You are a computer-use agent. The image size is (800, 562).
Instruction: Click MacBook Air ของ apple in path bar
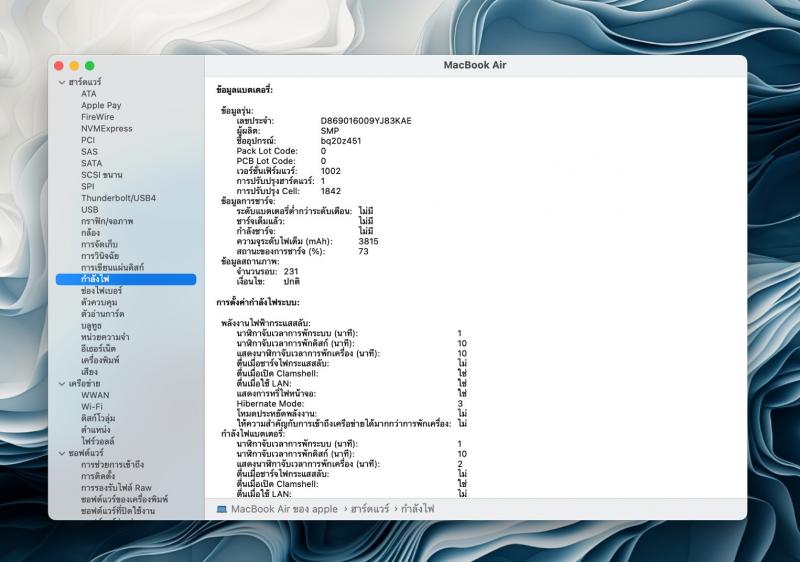click(284, 509)
